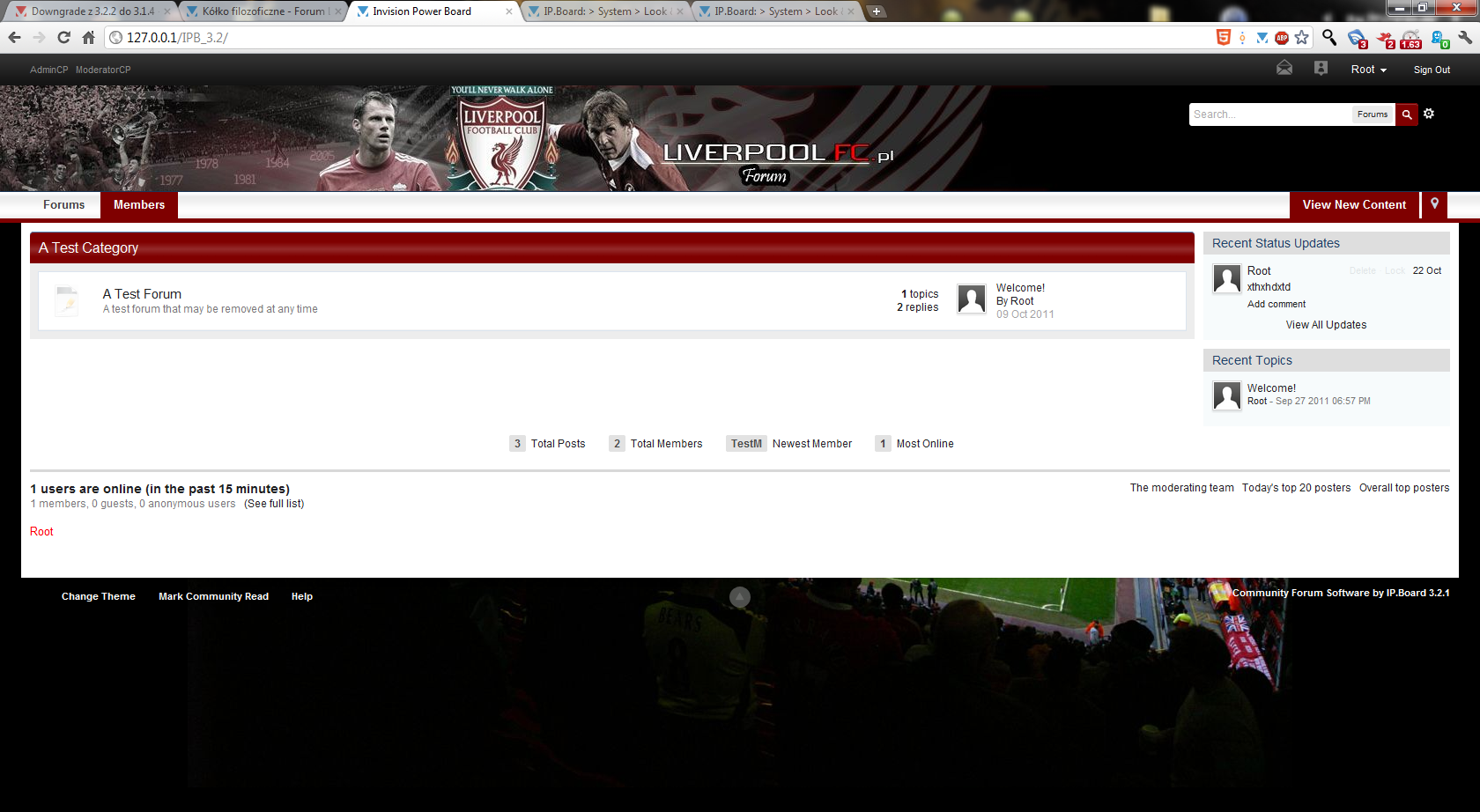This screenshot has height=812, width=1480.
Task: Focus the forum Search input field
Action: (1270, 114)
